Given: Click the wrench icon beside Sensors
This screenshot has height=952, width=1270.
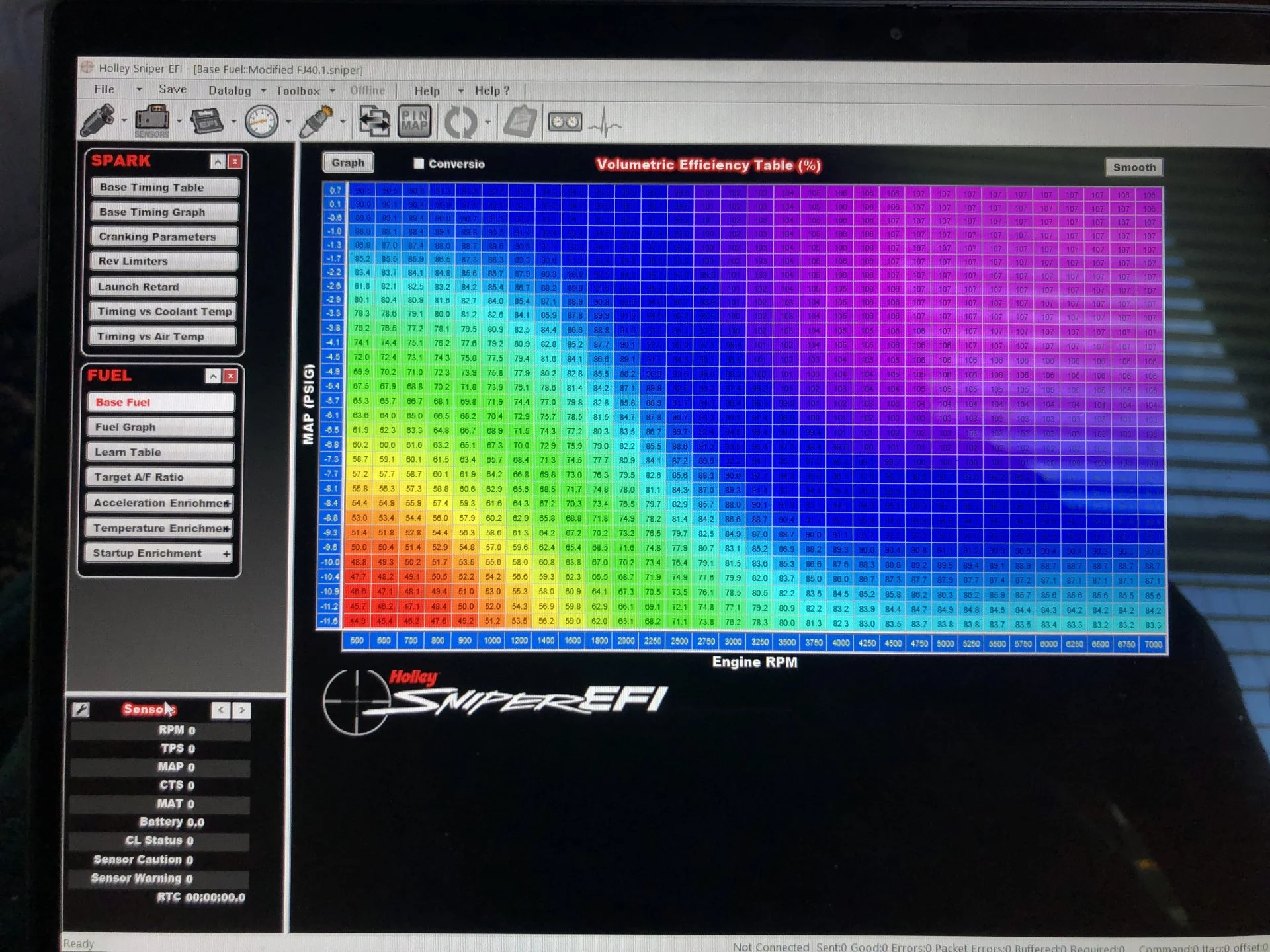Looking at the screenshot, I should [x=81, y=709].
